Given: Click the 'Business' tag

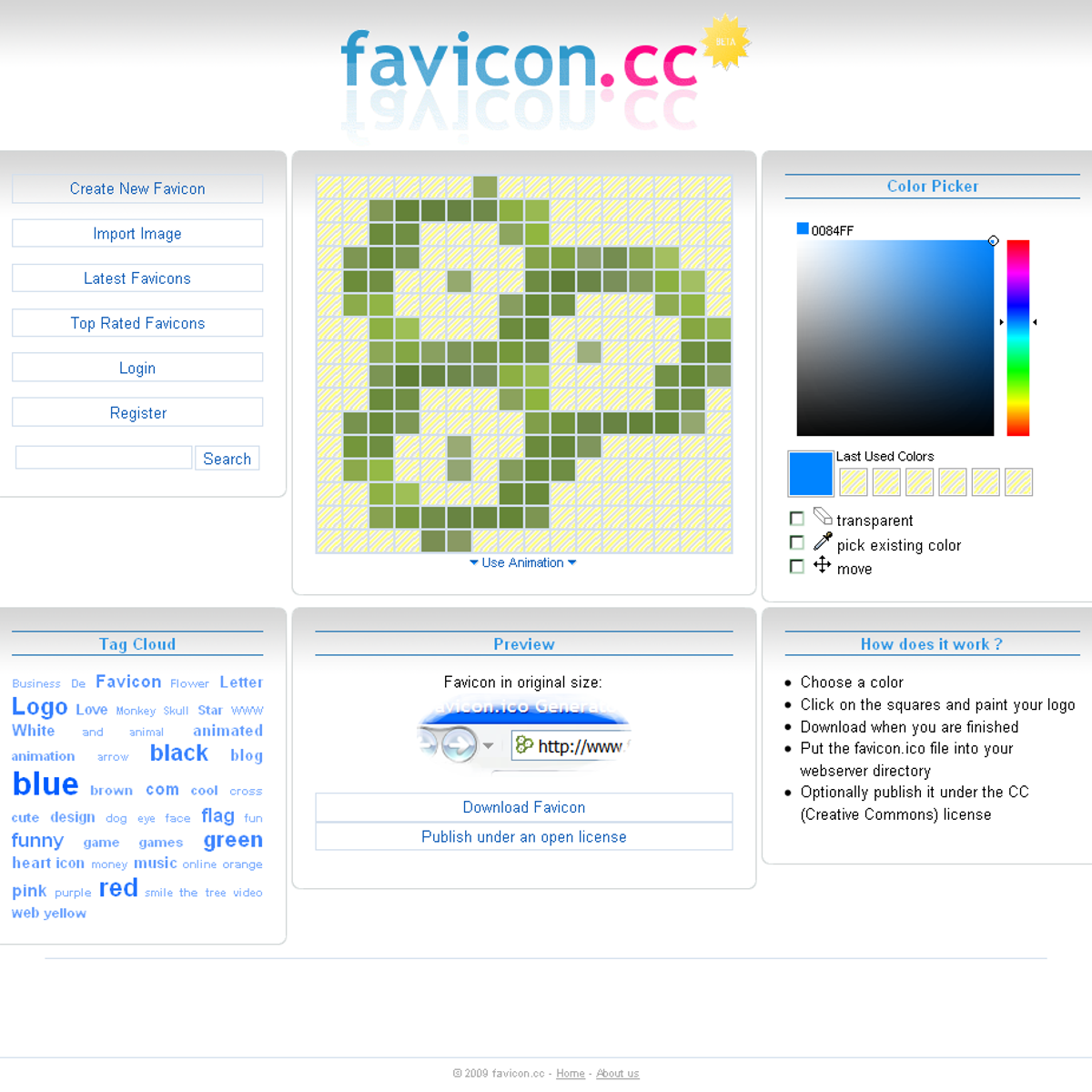Looking at the screenshot, I should [36, 683].
